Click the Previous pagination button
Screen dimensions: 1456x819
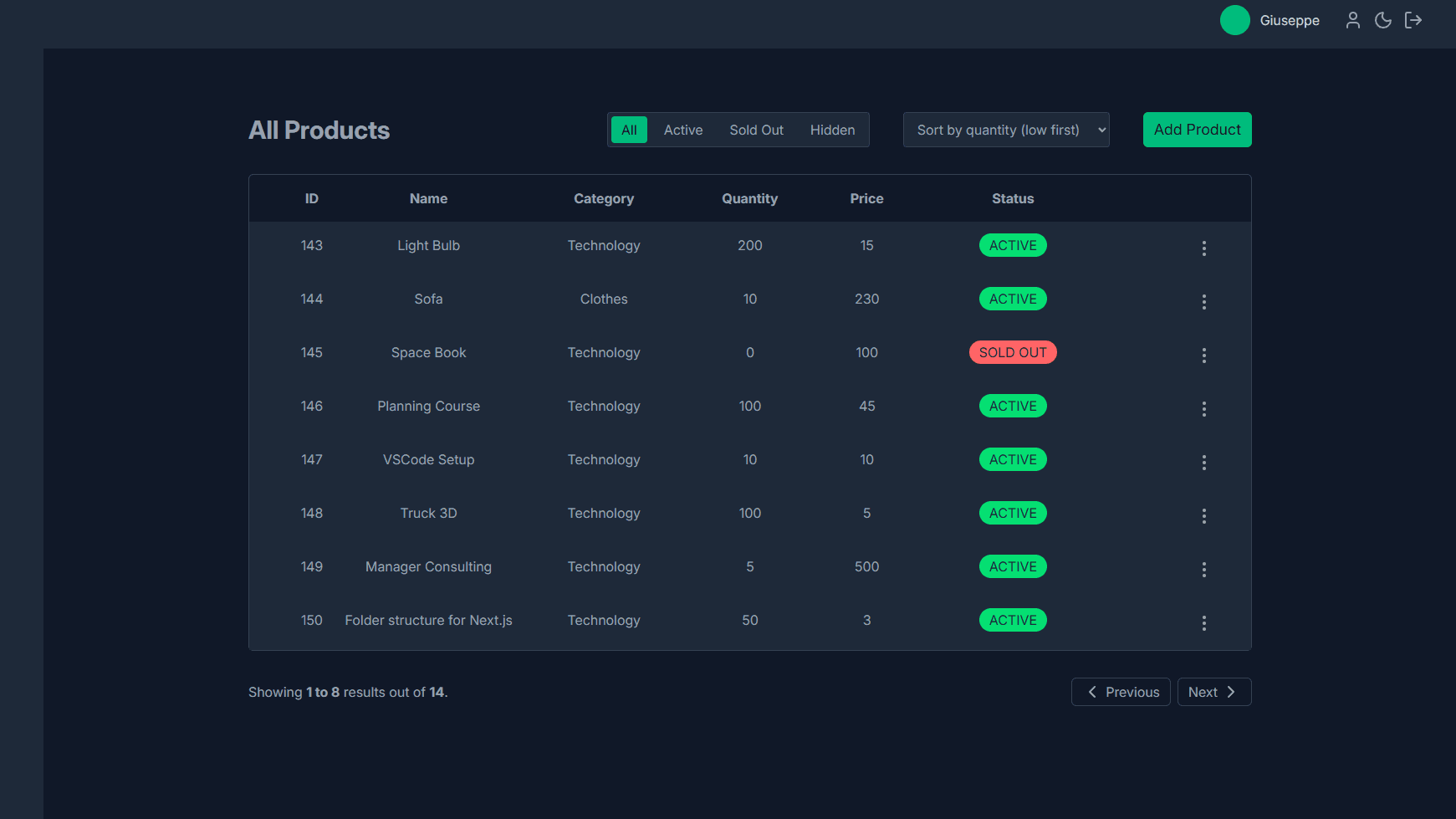point(1121,692)
